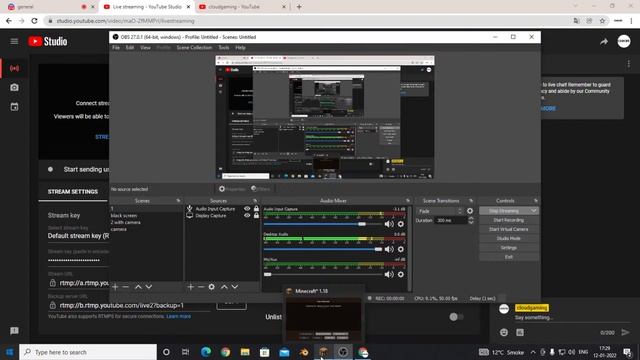
Task: Open Audio Input Capture mixer settings gear
Action: pos(401,224)
